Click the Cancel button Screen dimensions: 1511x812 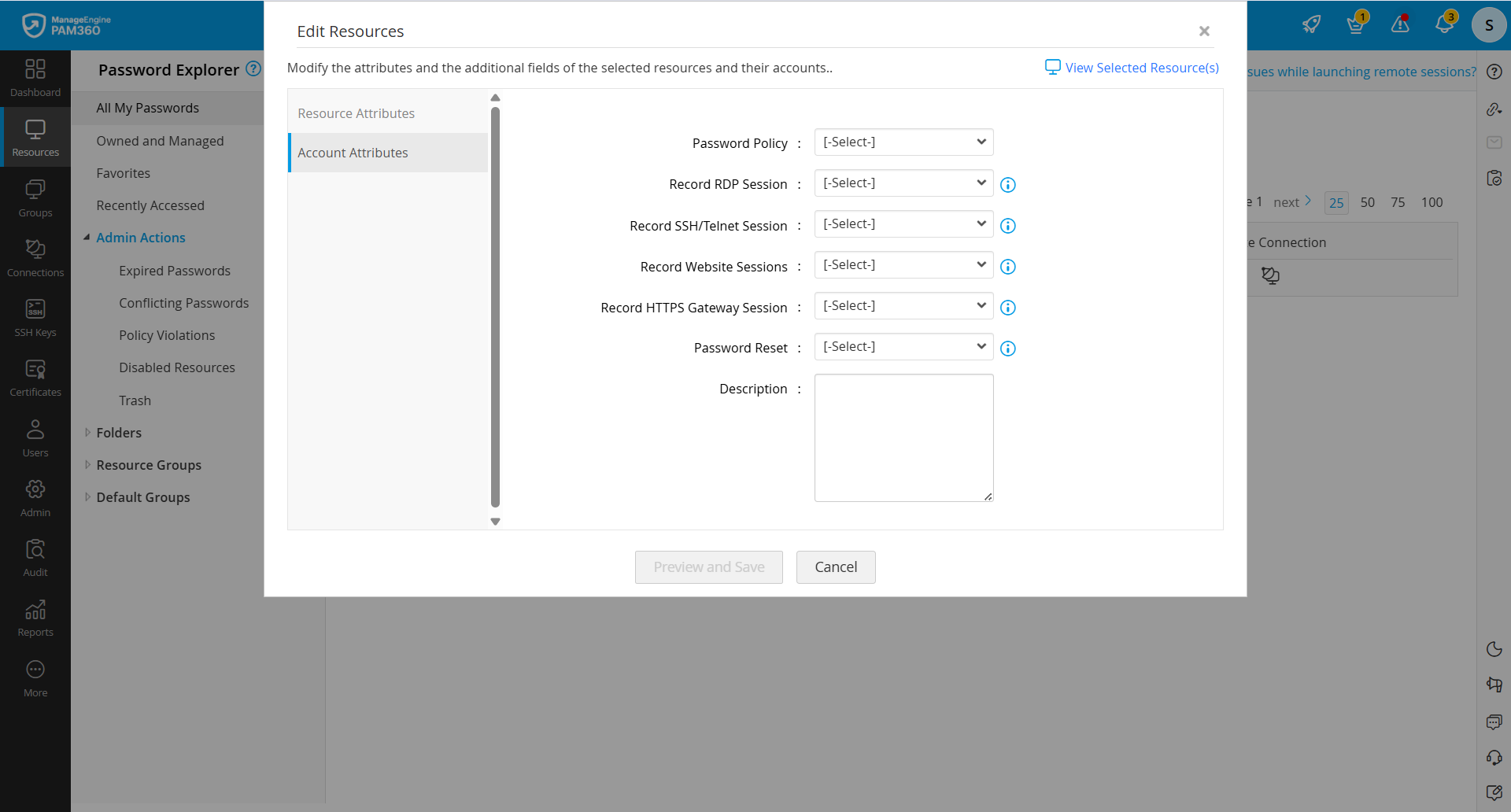tap(836, 567)
